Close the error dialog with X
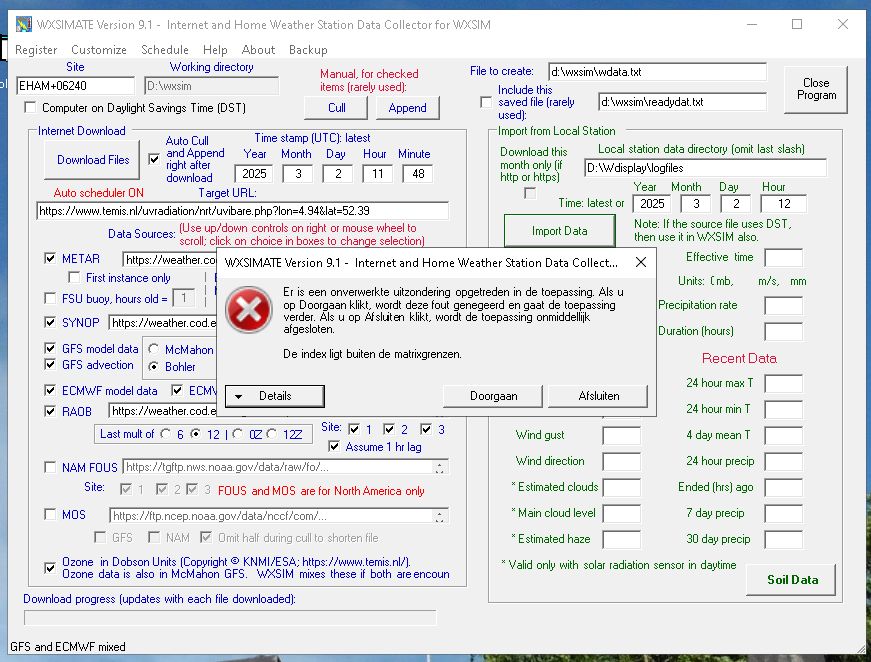The image size is (871, 662). [640, 262]
